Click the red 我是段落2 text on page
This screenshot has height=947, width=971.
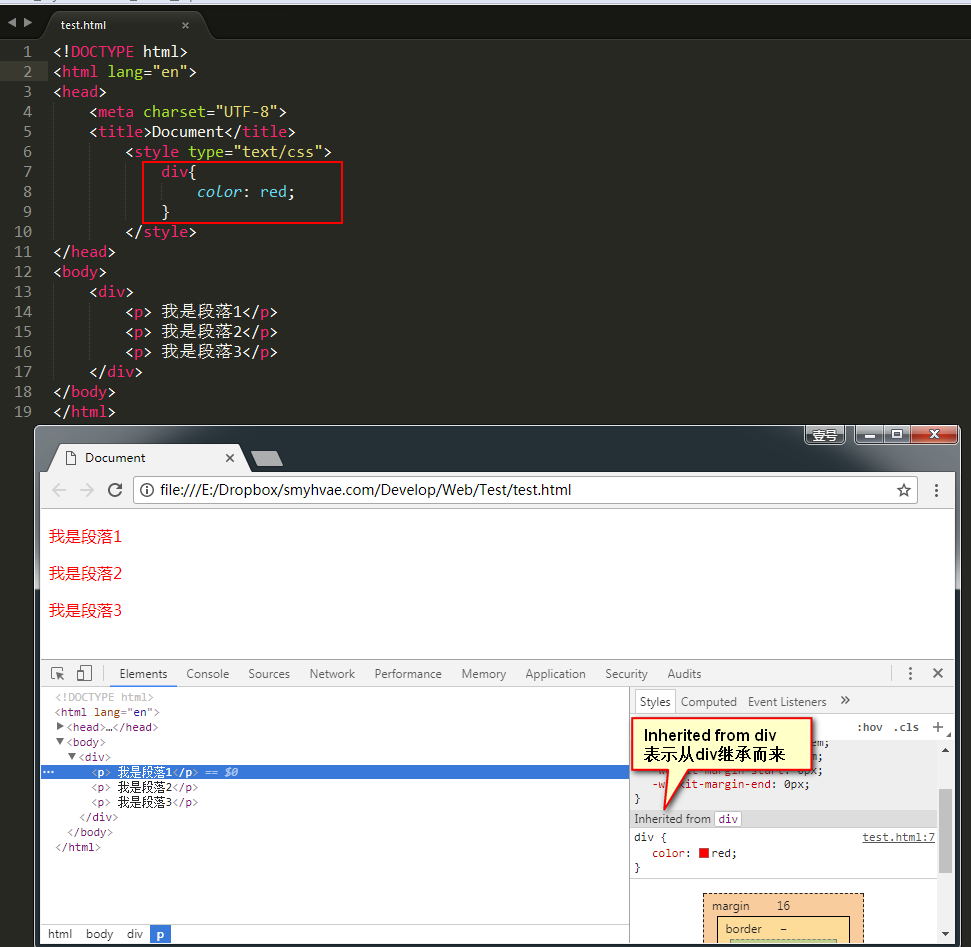point(85,574)
